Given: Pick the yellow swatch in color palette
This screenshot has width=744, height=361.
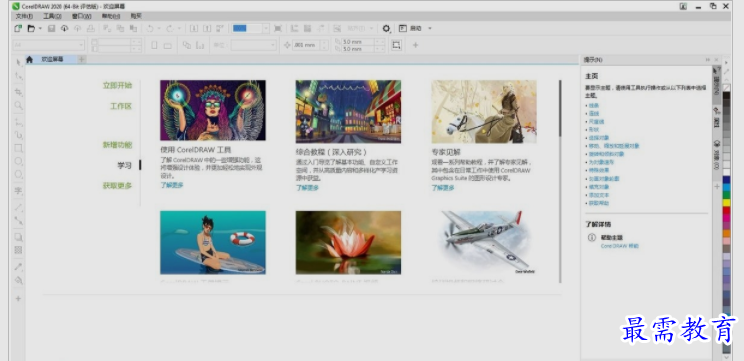Looking at the screenshot, I should [726, 203].
